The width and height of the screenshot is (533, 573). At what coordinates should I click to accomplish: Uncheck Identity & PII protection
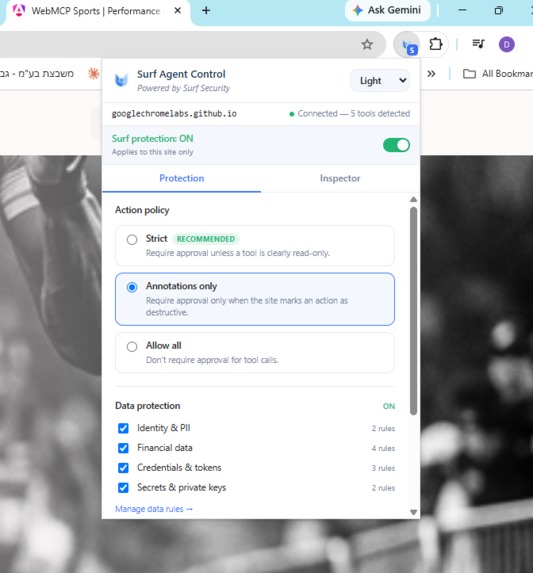tap(123, 428)
